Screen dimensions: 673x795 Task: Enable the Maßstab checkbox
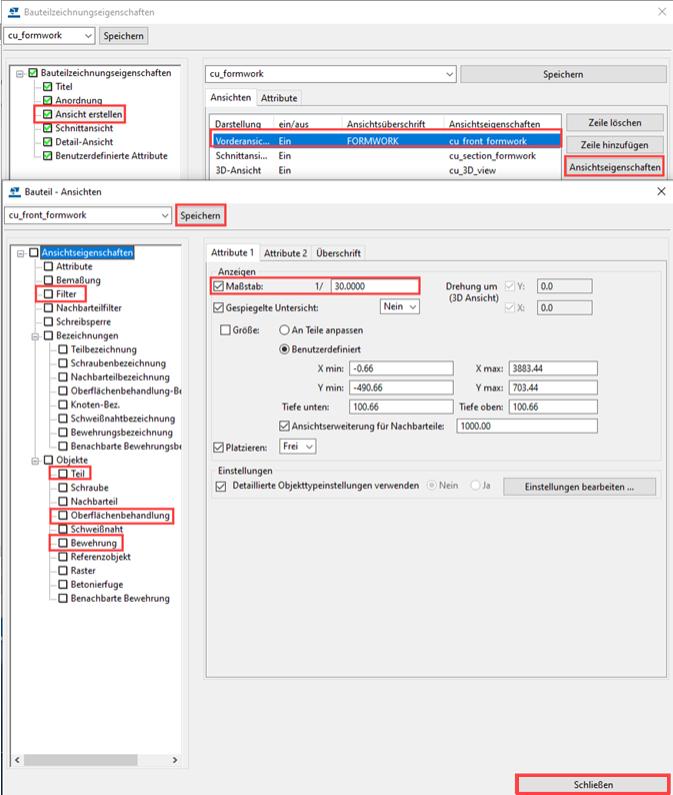click(x=220, y=286)
